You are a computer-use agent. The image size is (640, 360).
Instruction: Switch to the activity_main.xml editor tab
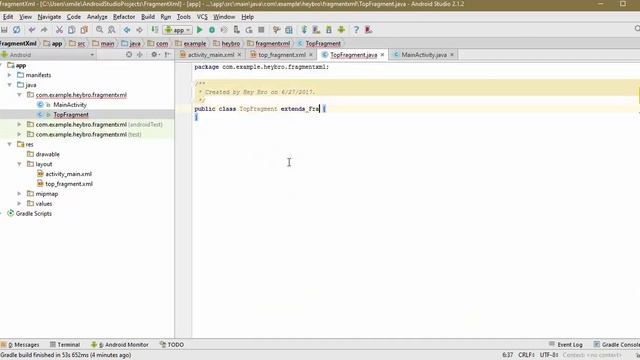click(x=211, y=55)
